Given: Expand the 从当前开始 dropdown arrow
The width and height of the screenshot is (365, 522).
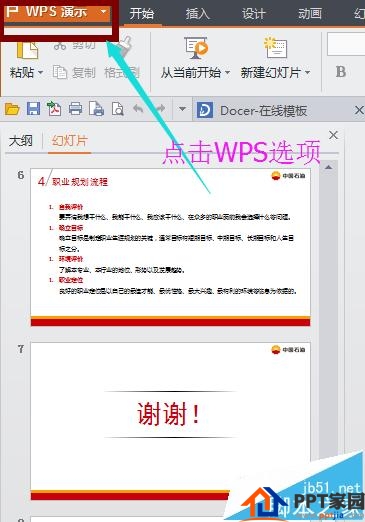Looking at the screenshot, I should coord(227,72).
